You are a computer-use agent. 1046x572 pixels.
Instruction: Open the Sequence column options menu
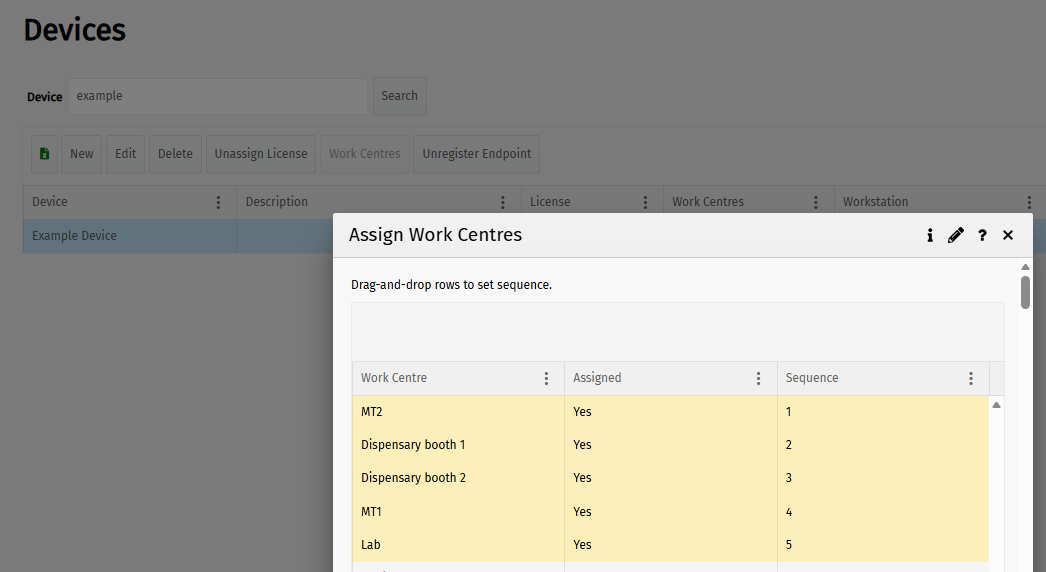pyautogui.click(x=971, y=378)
